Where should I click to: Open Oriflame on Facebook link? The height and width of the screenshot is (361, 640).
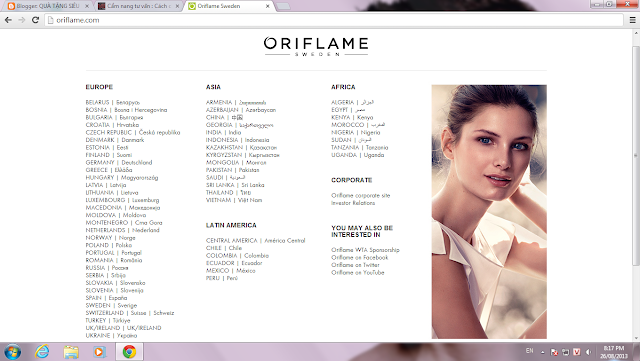(x=360, y=258)
